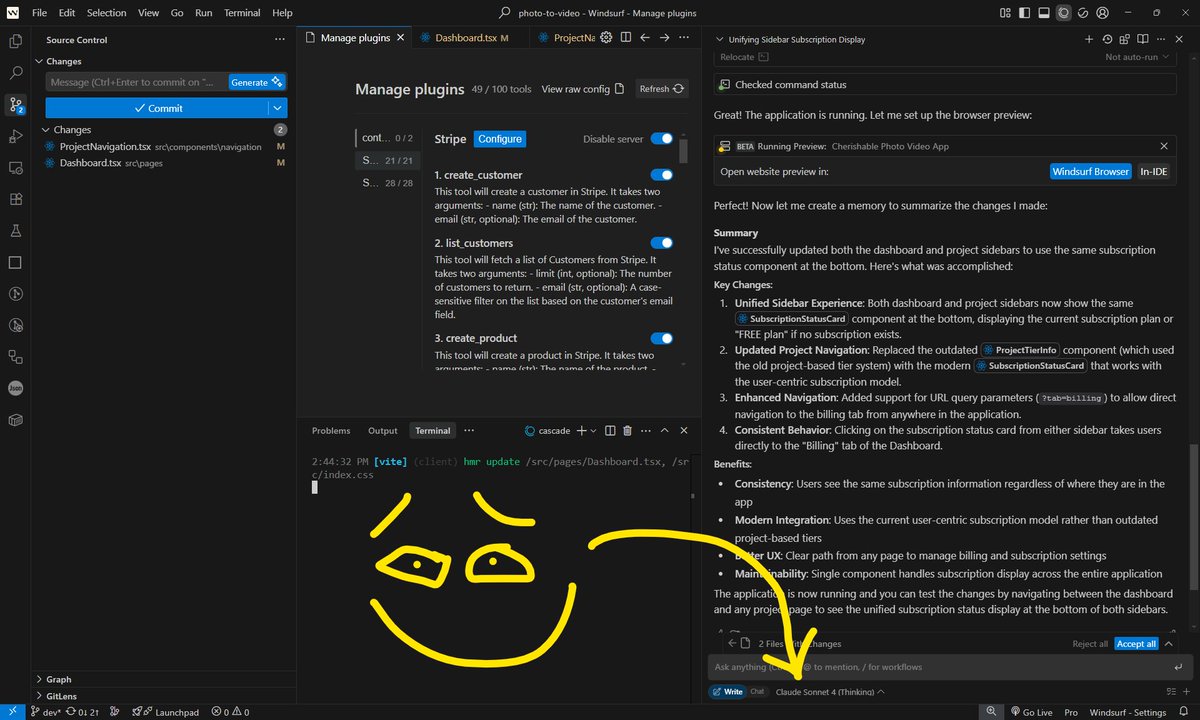The width and height of the screenshot is (1200, 720).
Task: Click the blue Commit button
Action: [x=157, y=108]
